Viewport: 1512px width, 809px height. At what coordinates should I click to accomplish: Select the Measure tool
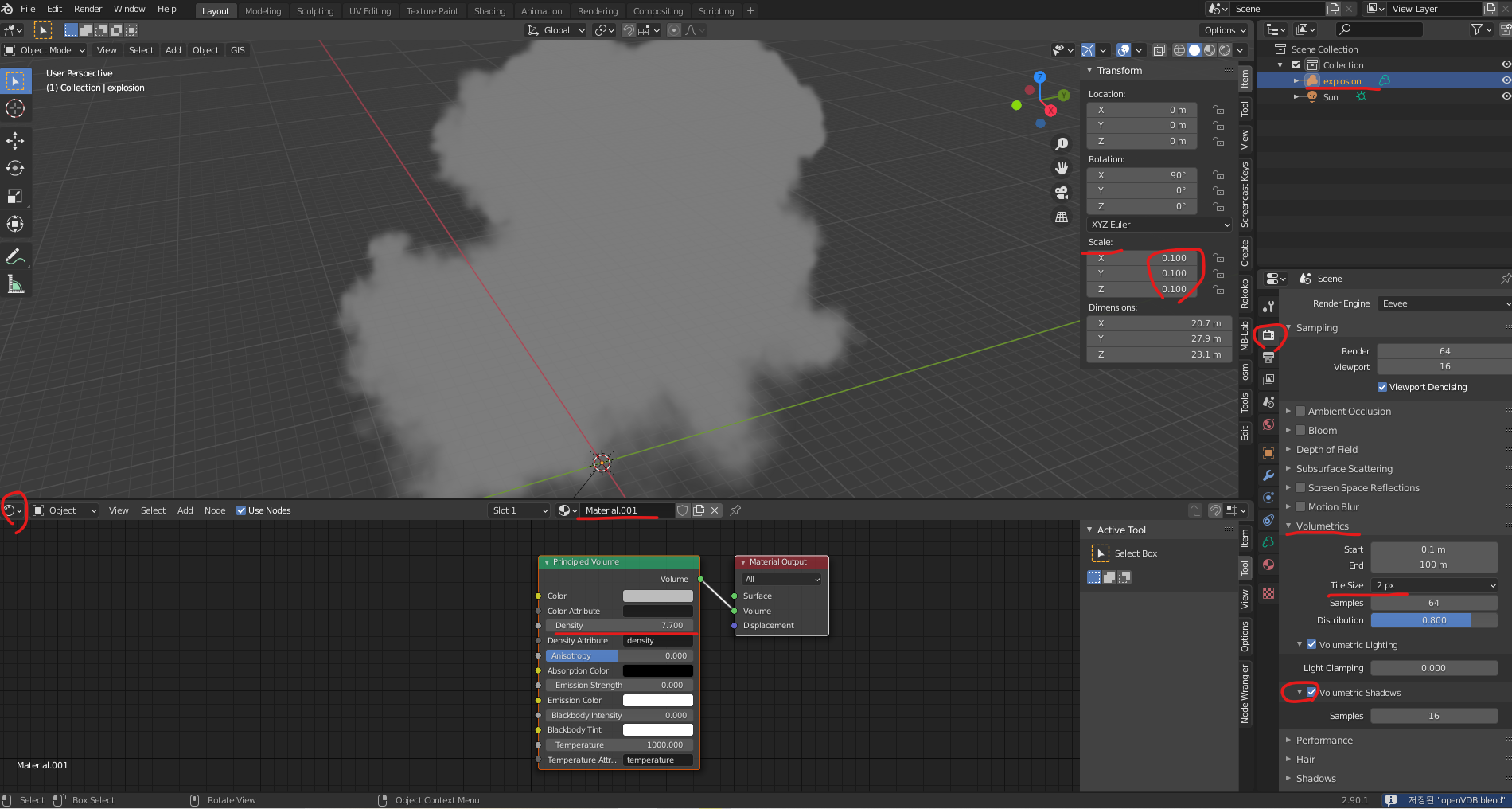pyautogui.click(x=15, y=284)
